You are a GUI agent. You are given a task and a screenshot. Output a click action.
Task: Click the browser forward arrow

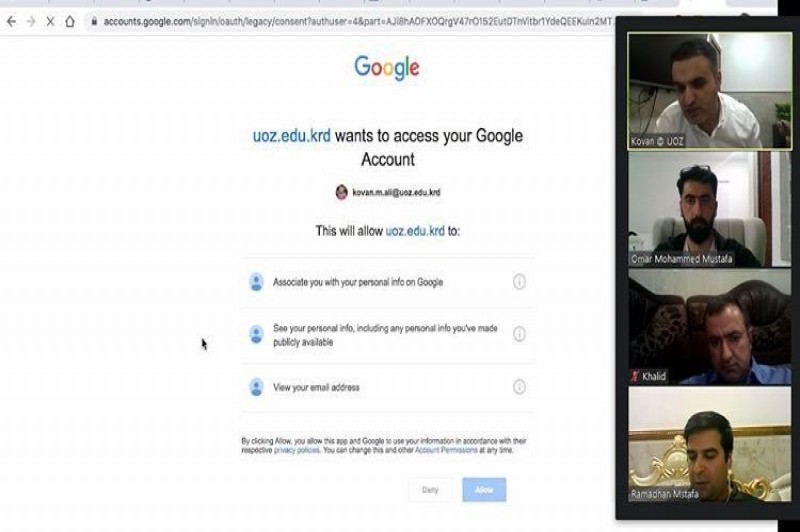31,21
